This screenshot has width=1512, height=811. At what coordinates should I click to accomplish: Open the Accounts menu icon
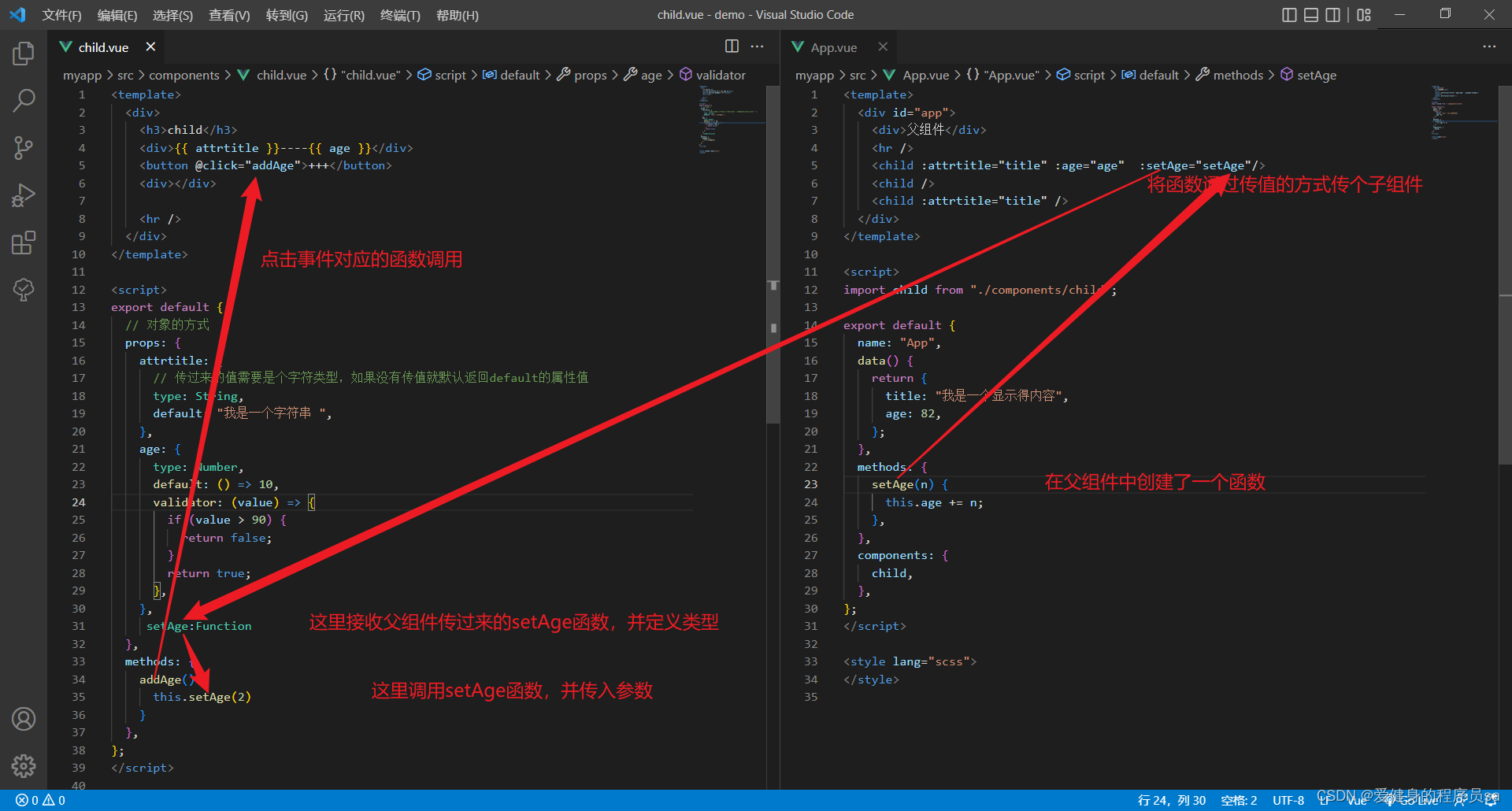[24, 719]
